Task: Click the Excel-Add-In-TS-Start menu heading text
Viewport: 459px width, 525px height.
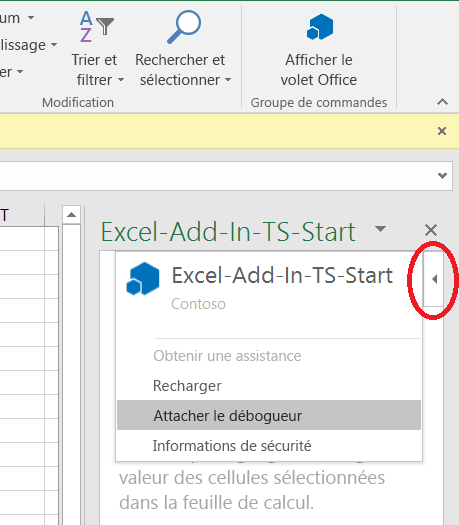Action: [x=282, y=276]
